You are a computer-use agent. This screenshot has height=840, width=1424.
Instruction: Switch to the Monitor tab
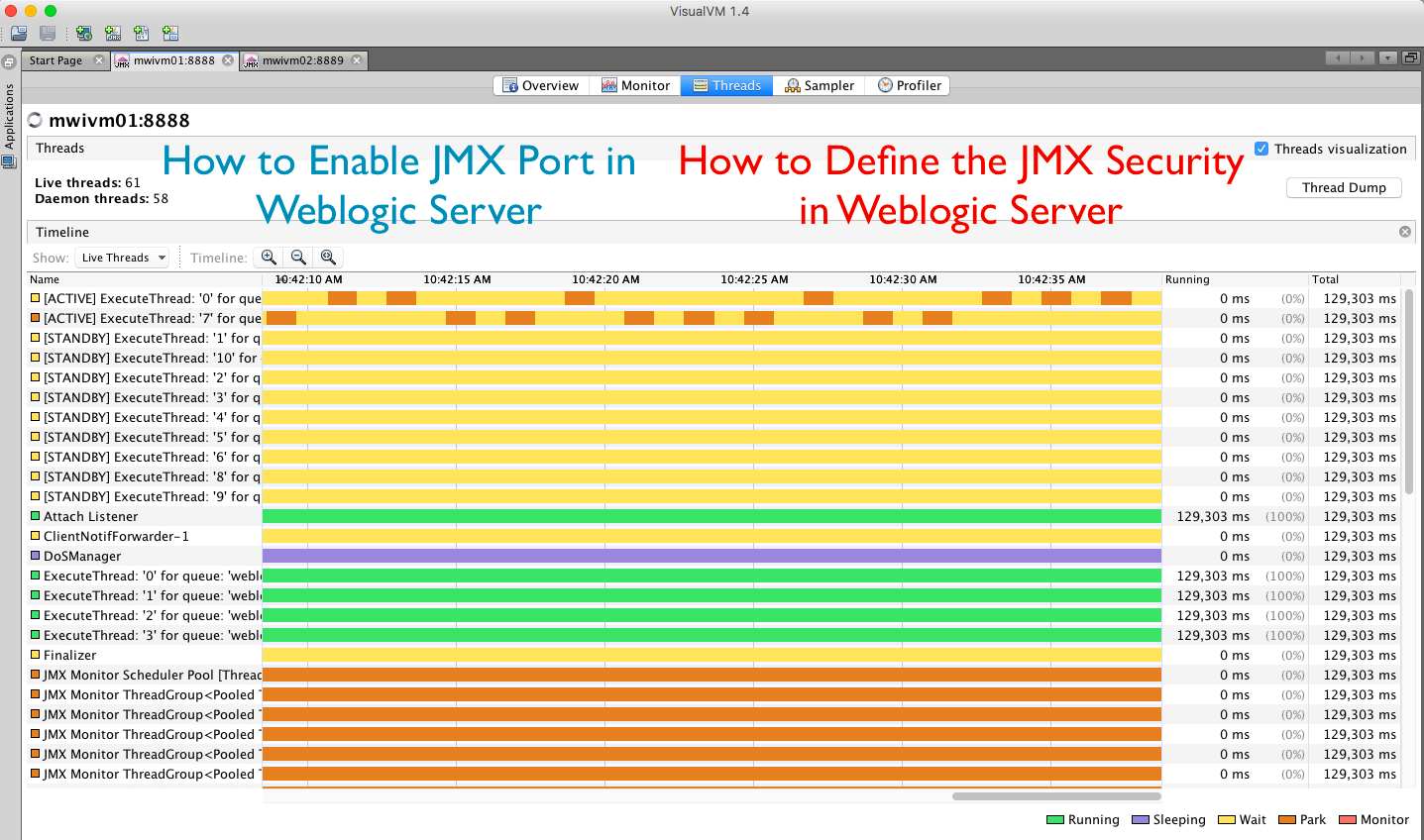point(635,86)
